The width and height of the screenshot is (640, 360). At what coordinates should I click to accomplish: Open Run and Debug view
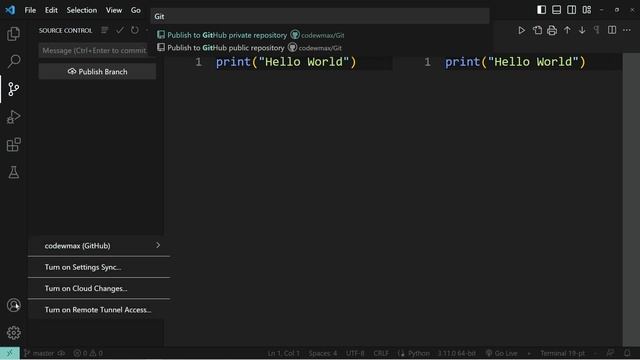pyautogui.click(x=13, y=117)
